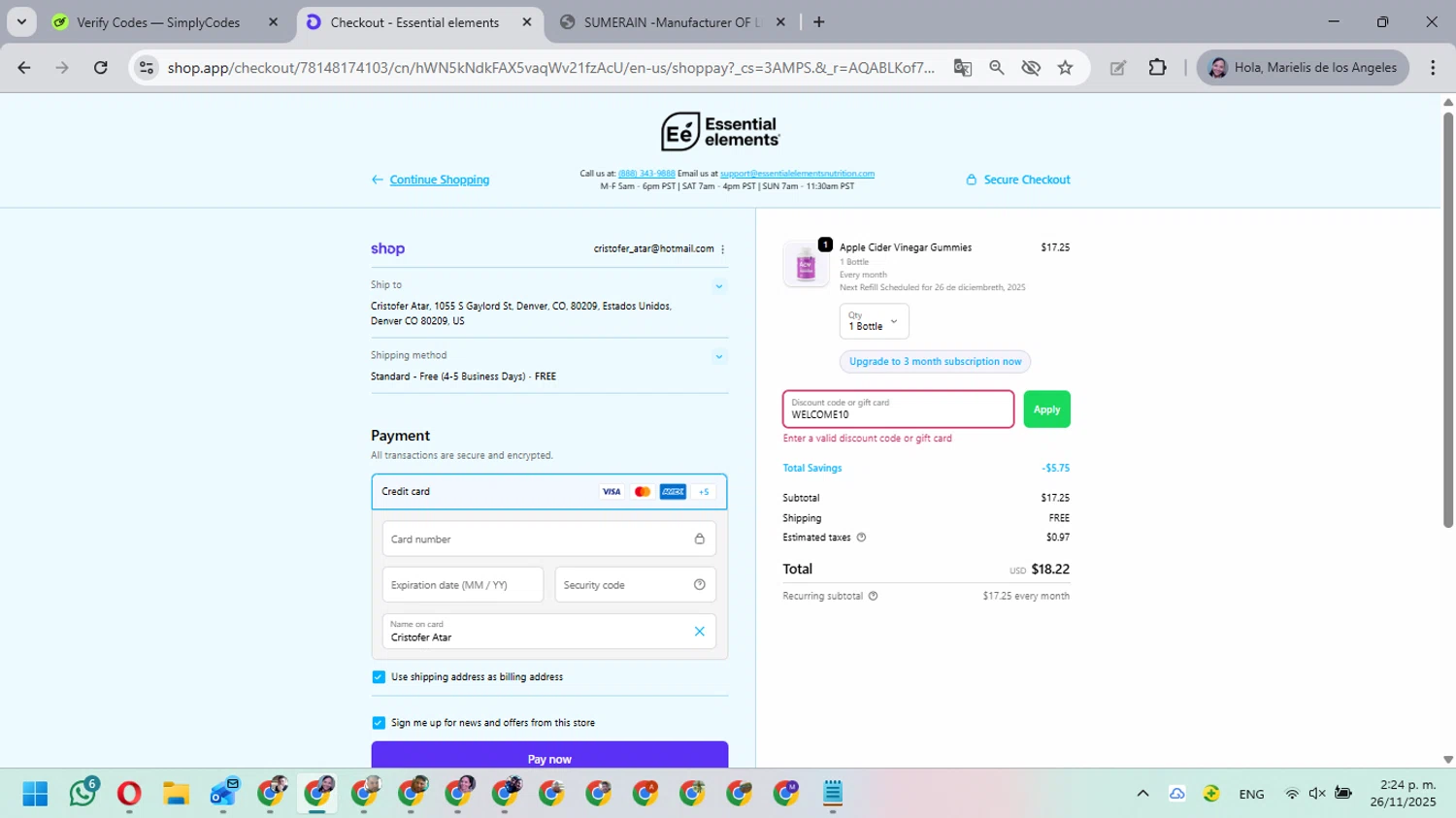
Task: Click the browser address bar URL
Action: (x=550, y=67)
